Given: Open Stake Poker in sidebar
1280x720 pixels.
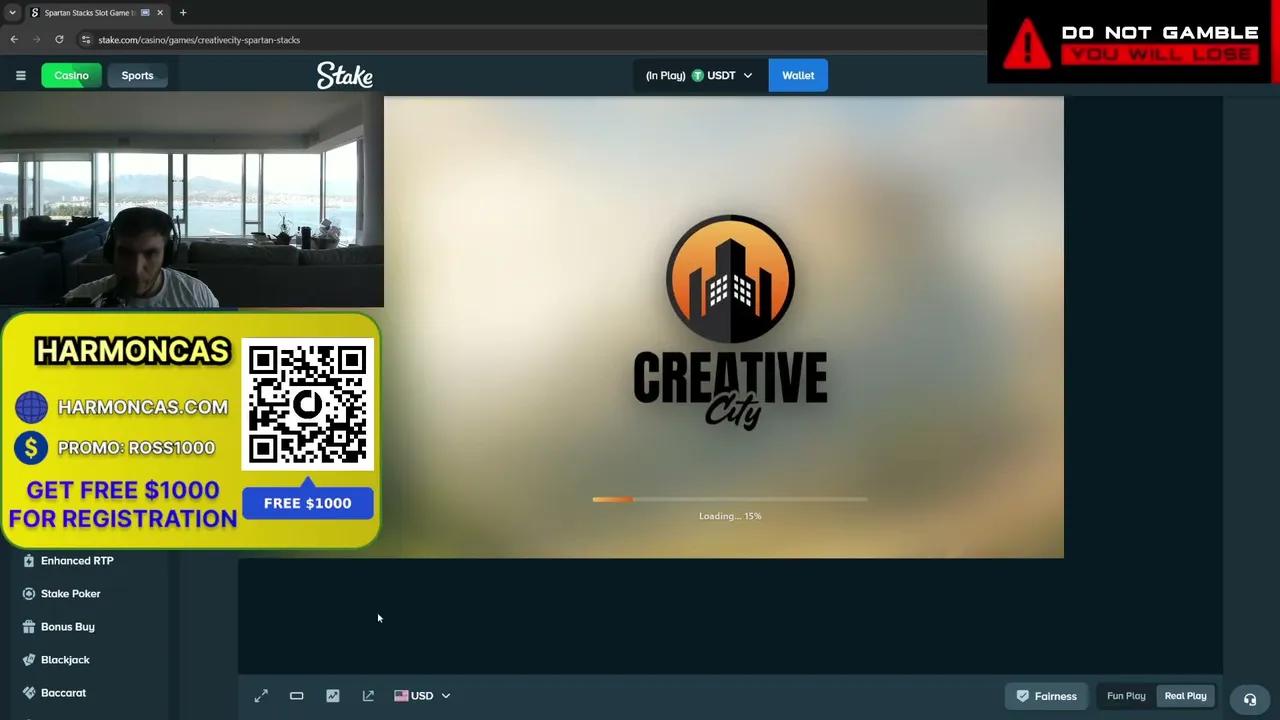Looking at the screenshot, I should tap(70, 593).
